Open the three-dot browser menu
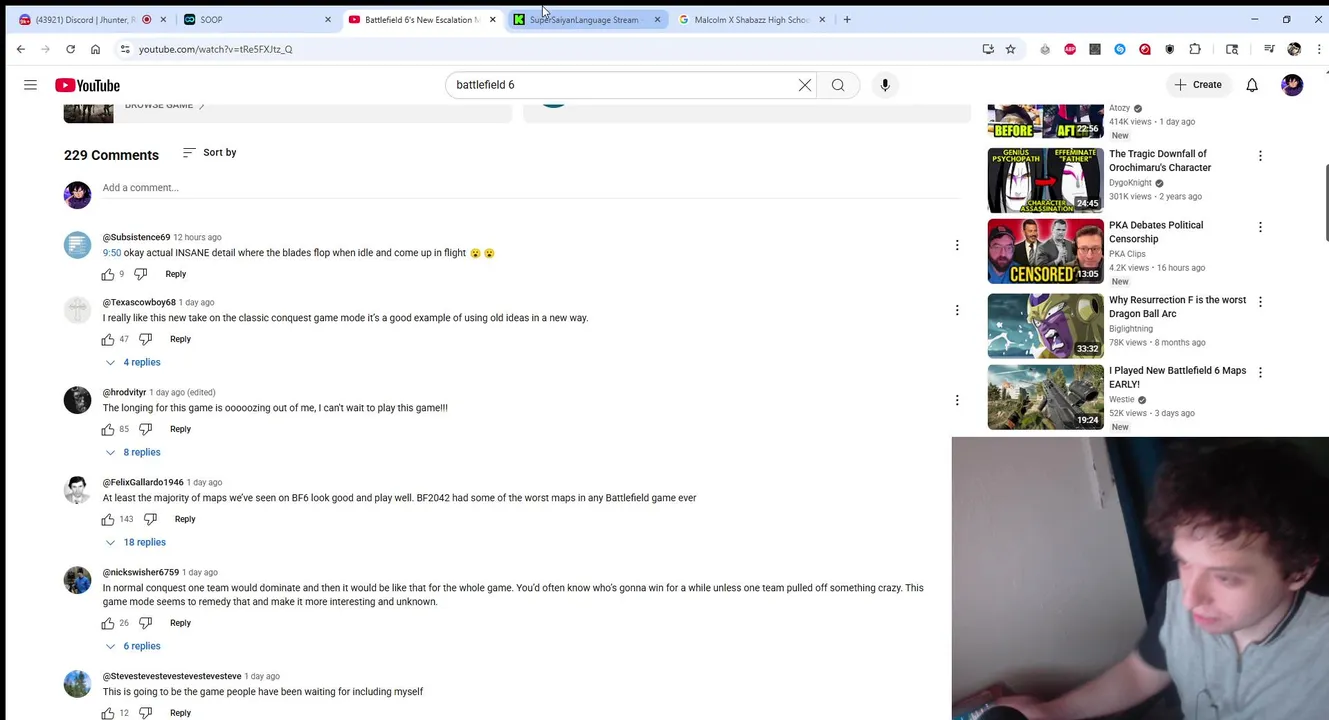Image resolution: width=1329 pixels, height=720 pixels. click(1319, 49)
